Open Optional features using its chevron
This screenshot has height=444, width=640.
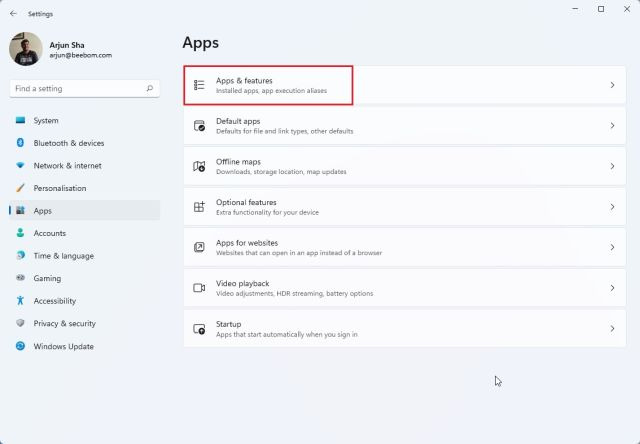(x=612, y=206)
